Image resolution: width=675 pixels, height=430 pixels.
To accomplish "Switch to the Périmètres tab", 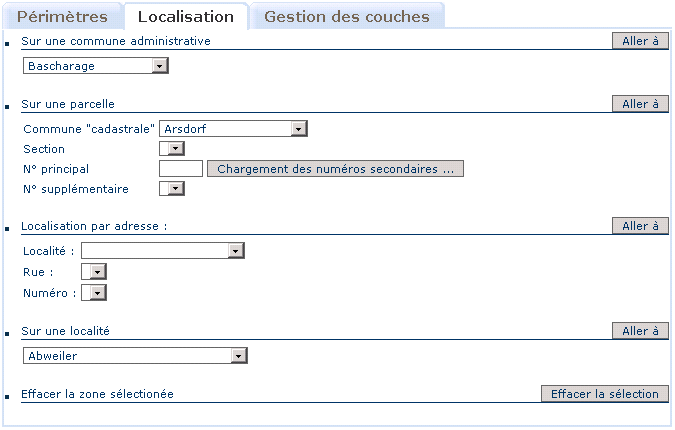I will point(62,17).
